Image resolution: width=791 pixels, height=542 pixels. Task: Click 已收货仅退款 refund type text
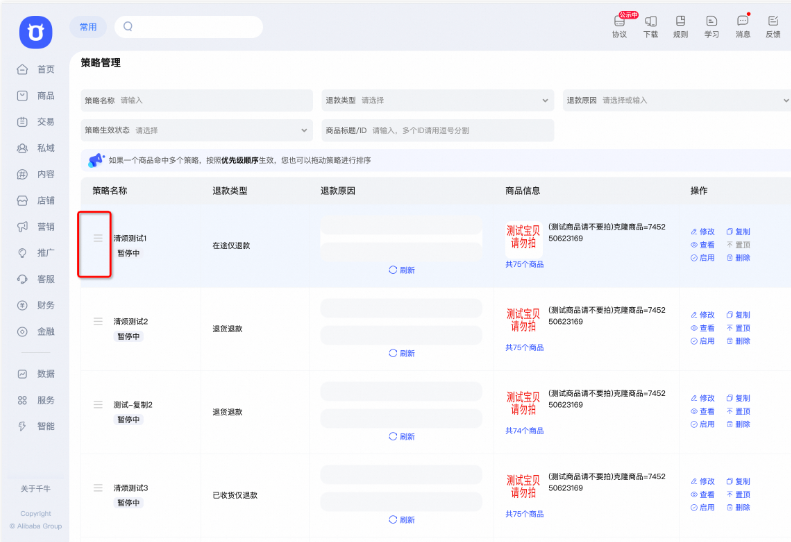point(235,496)
